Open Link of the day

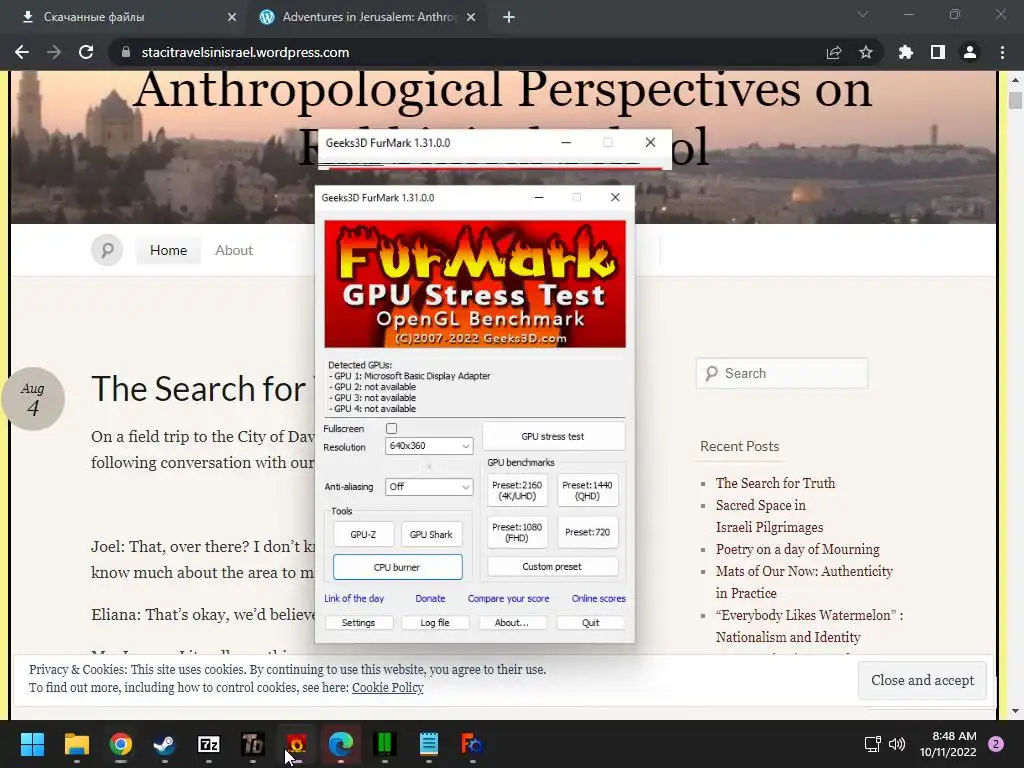point(354,598)
